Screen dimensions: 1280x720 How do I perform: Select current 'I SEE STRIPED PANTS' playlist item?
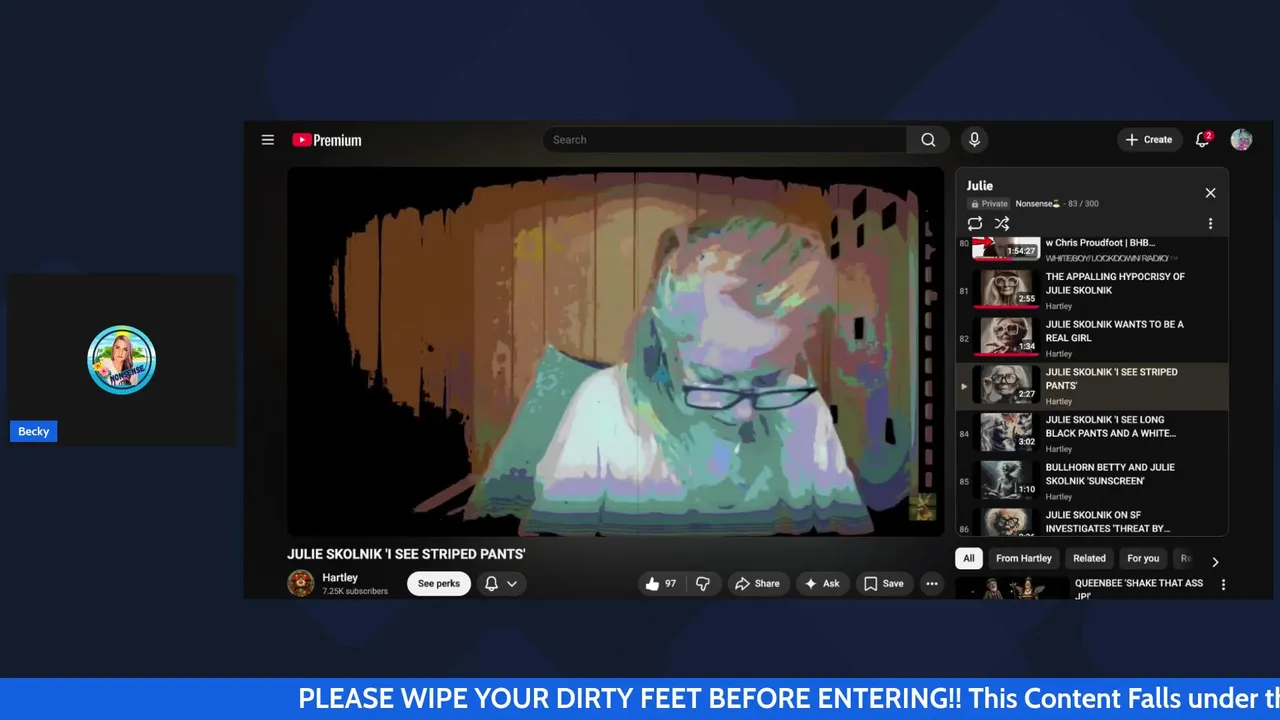point(1092,386)
